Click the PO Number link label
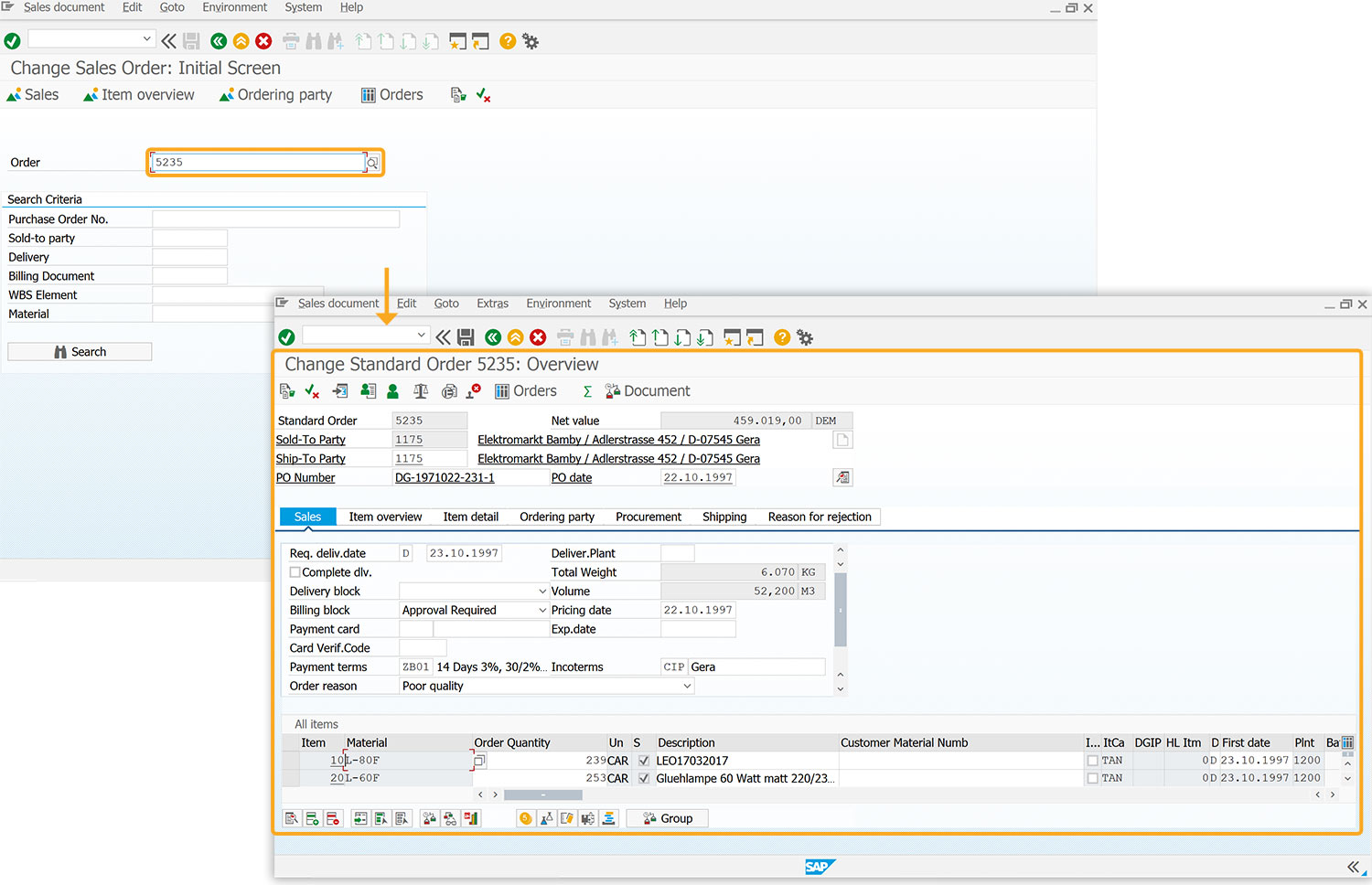 pos(305,477)
